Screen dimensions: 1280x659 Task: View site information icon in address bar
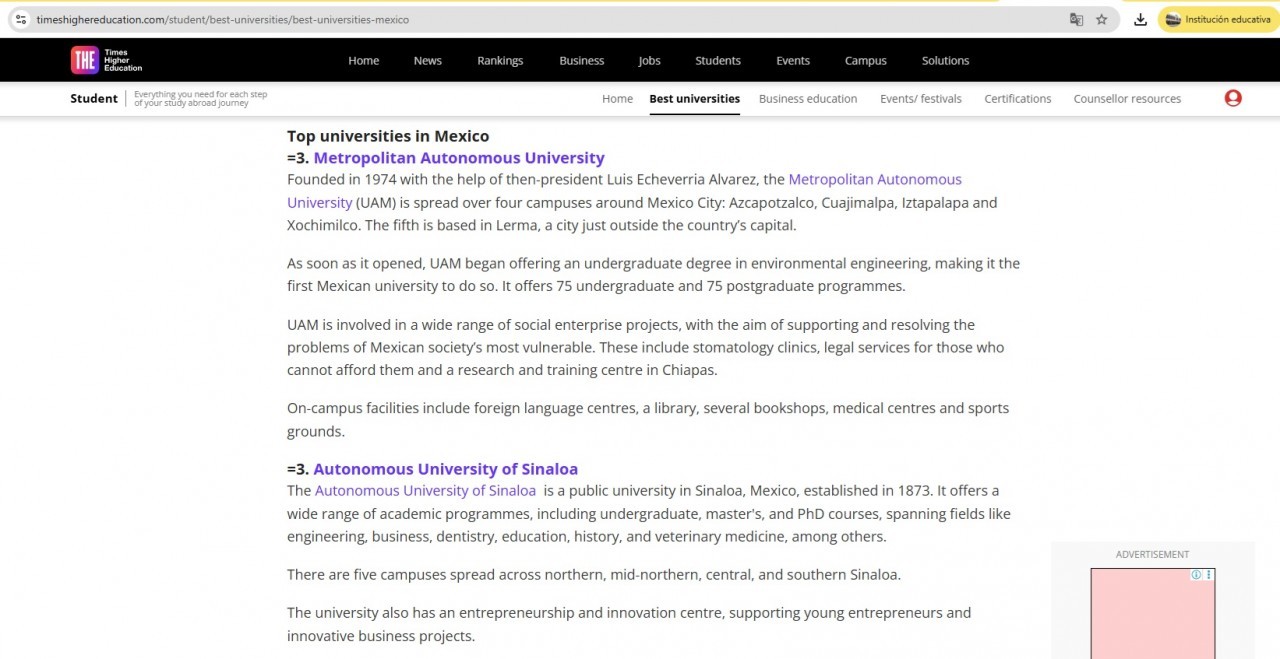coord(20,19)
